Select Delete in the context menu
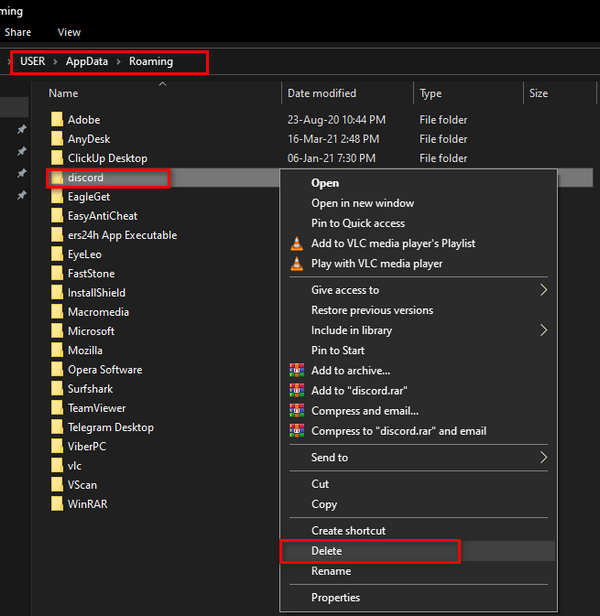Viewport: 600px width, 616px height. (x=418, y=551)
